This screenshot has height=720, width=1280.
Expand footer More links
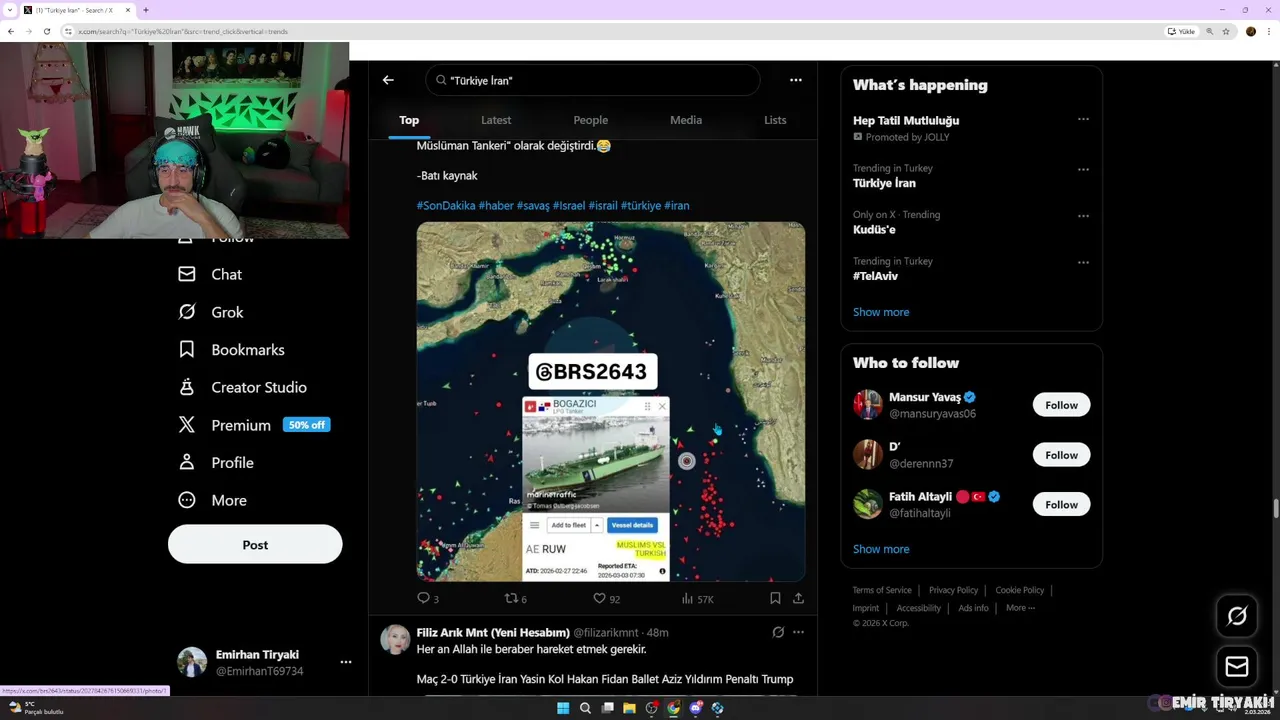(1020, 608)
